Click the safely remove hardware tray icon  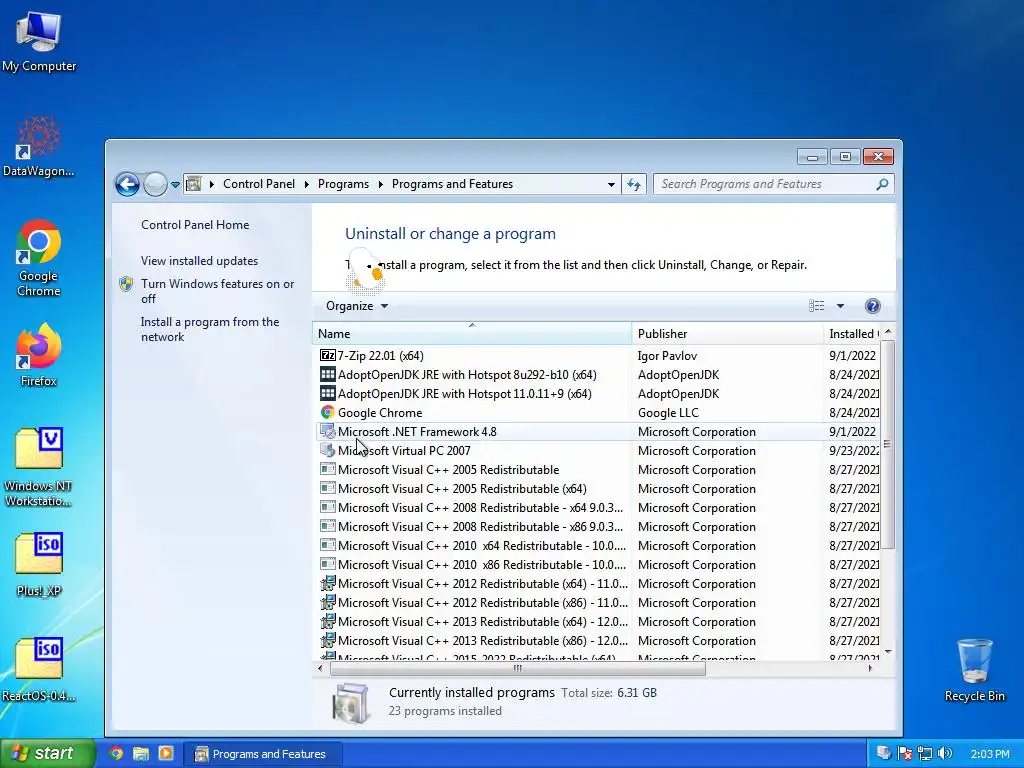(x=884, y=754)
